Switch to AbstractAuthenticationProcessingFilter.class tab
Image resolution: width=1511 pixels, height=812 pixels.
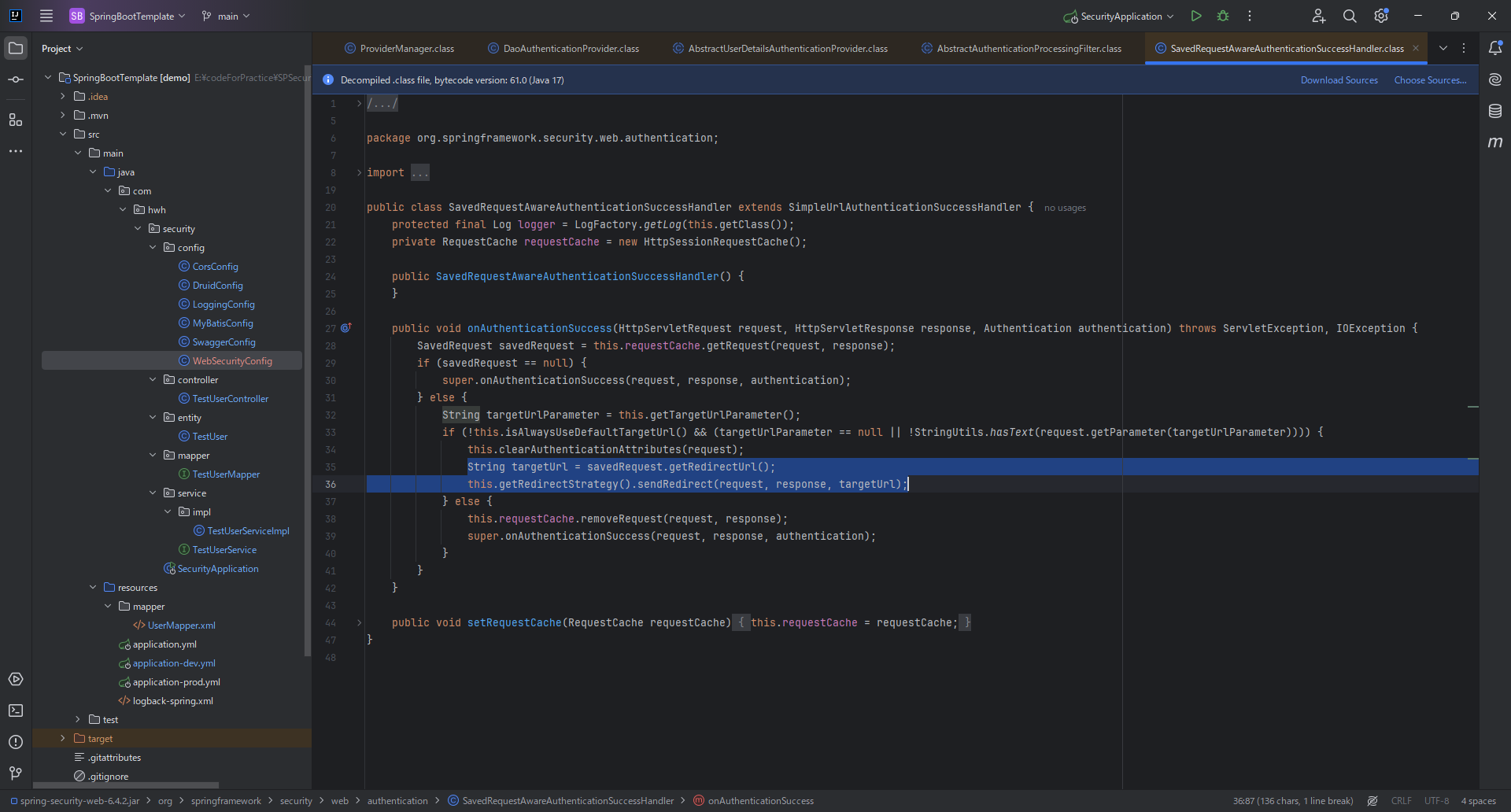click(x=1021, y=49)
